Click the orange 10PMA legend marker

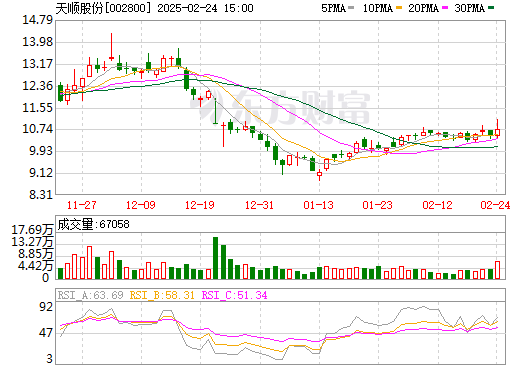coord(398,7)
